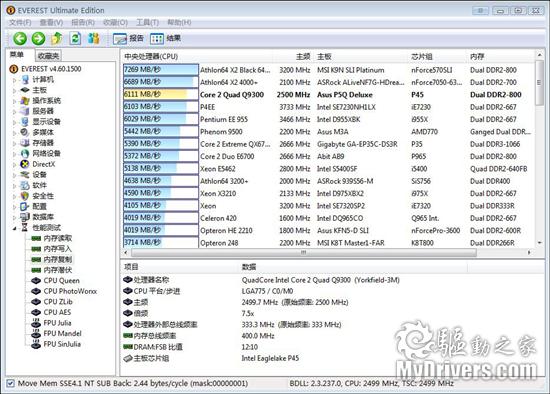Switch to the 菜单 tab

[x=17, y=55]
